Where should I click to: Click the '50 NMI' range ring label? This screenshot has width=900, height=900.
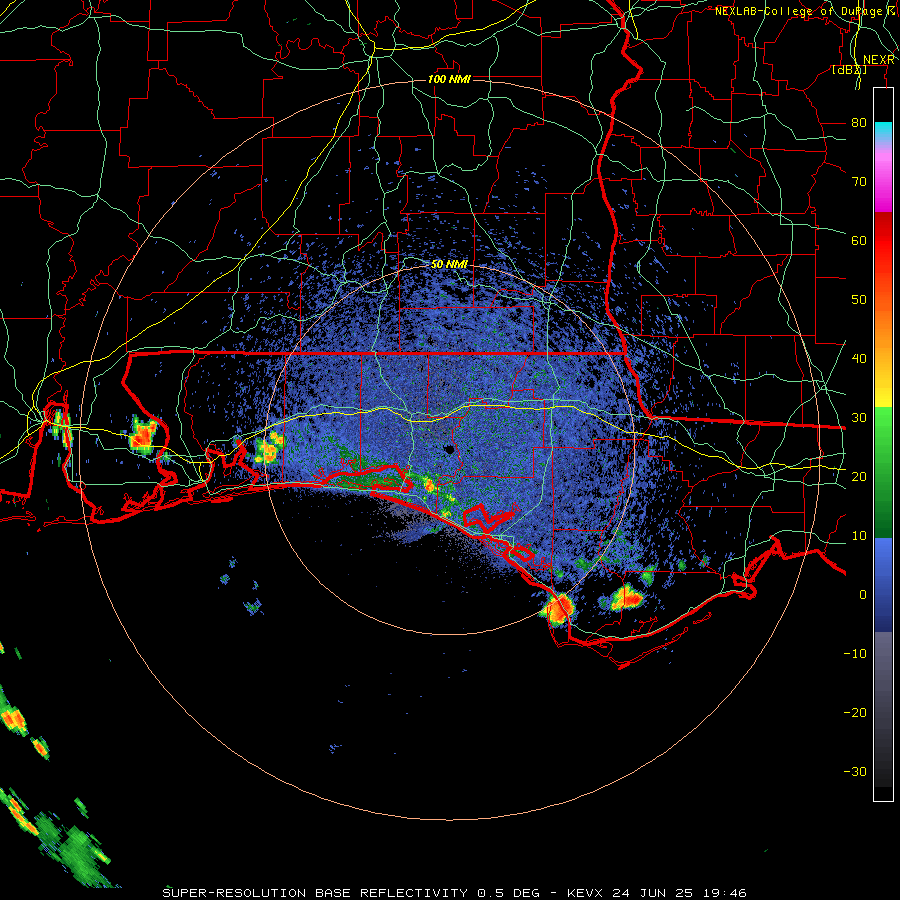point(449,265)
